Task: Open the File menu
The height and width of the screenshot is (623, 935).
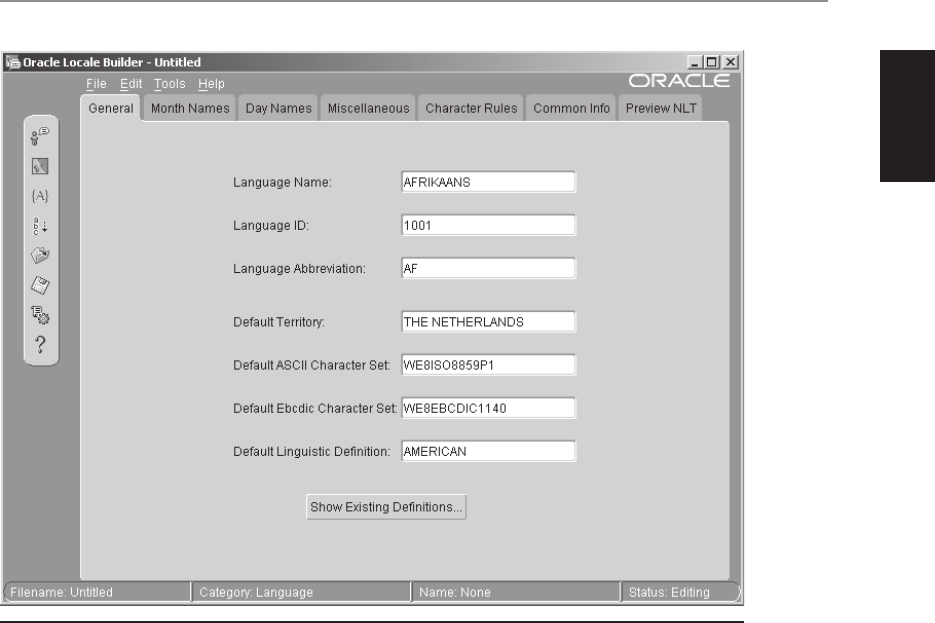Action: [96, 84]
